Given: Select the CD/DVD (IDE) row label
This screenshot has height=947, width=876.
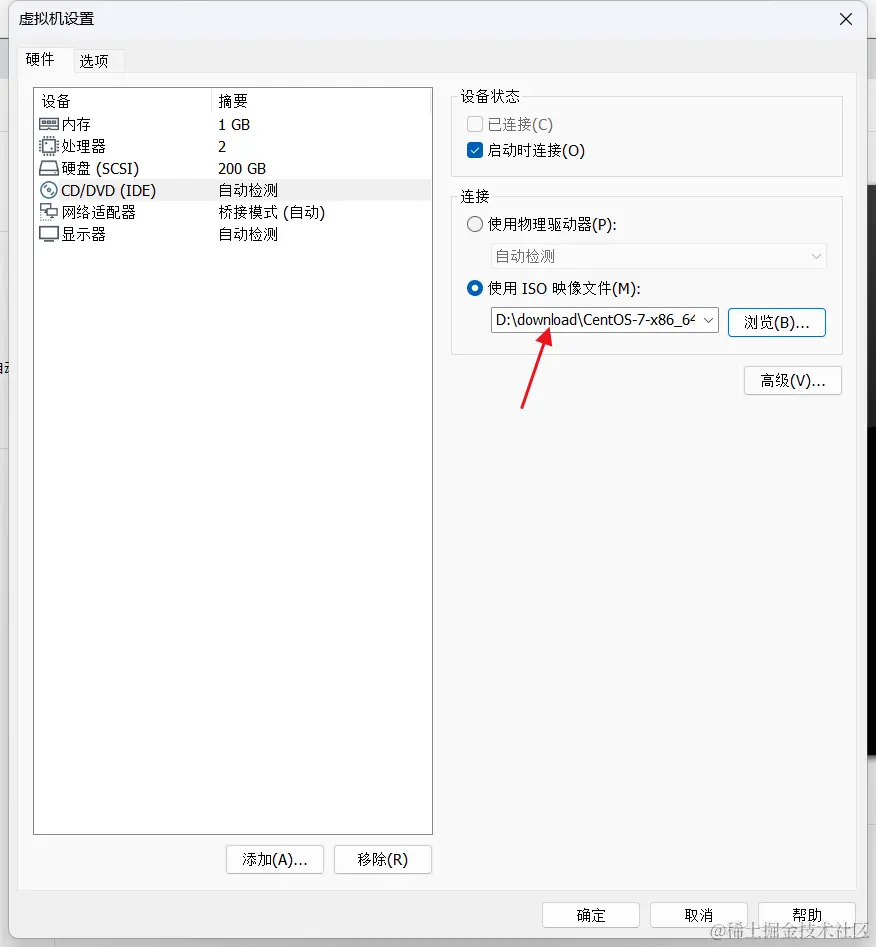Looking at the screenshot, I should click(x=109, y=190).
